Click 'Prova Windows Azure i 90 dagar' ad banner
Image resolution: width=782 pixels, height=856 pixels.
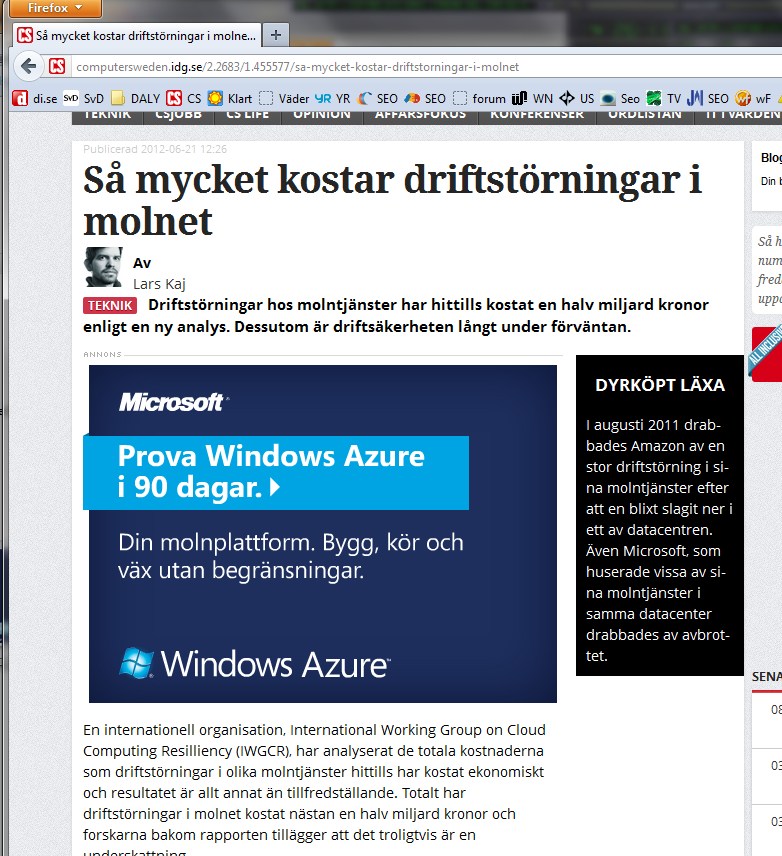coord(276,472)
